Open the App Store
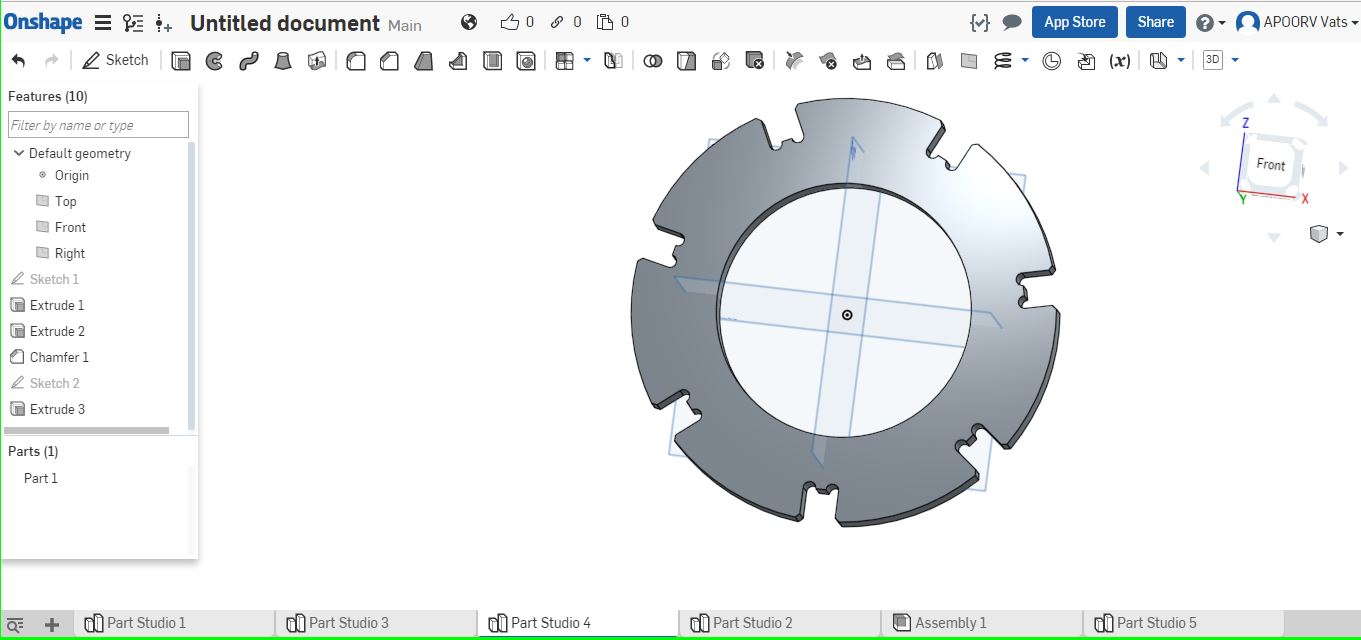Image resolution: width=1361 pixels, height=640 pixels. coord(1075,22)
